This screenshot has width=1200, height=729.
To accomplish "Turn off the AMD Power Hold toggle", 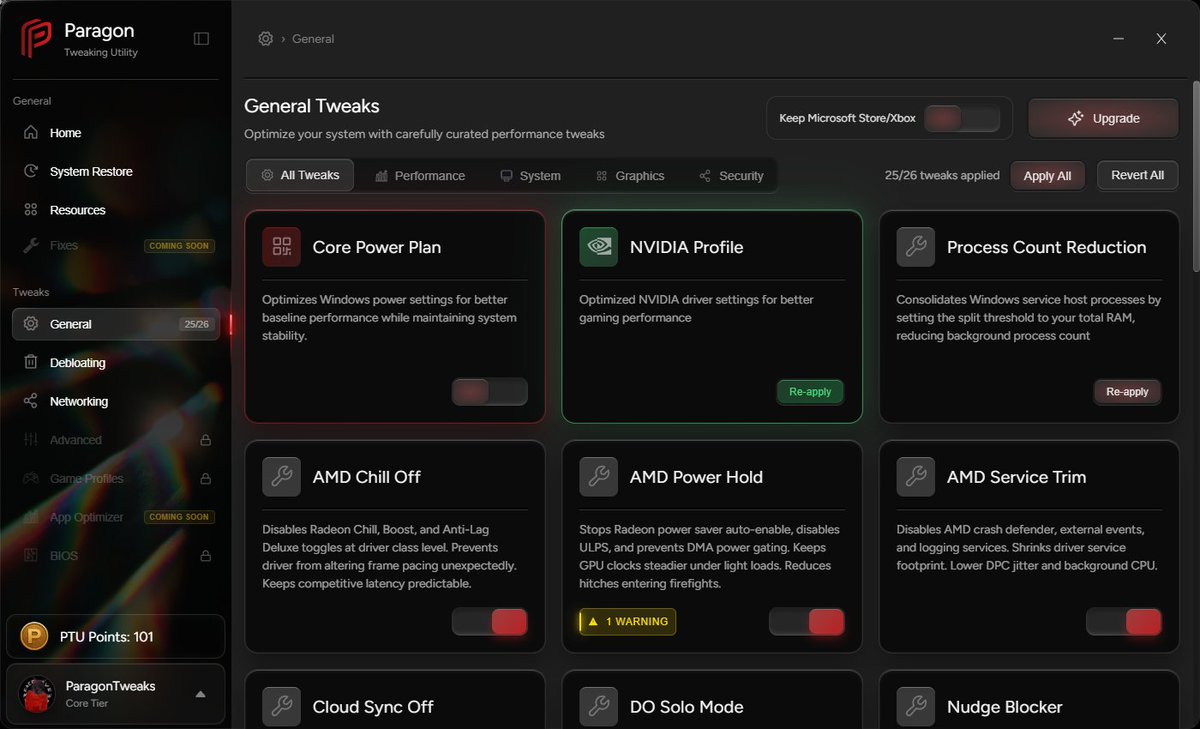I will pyautogui.click(x=806, y=622).
